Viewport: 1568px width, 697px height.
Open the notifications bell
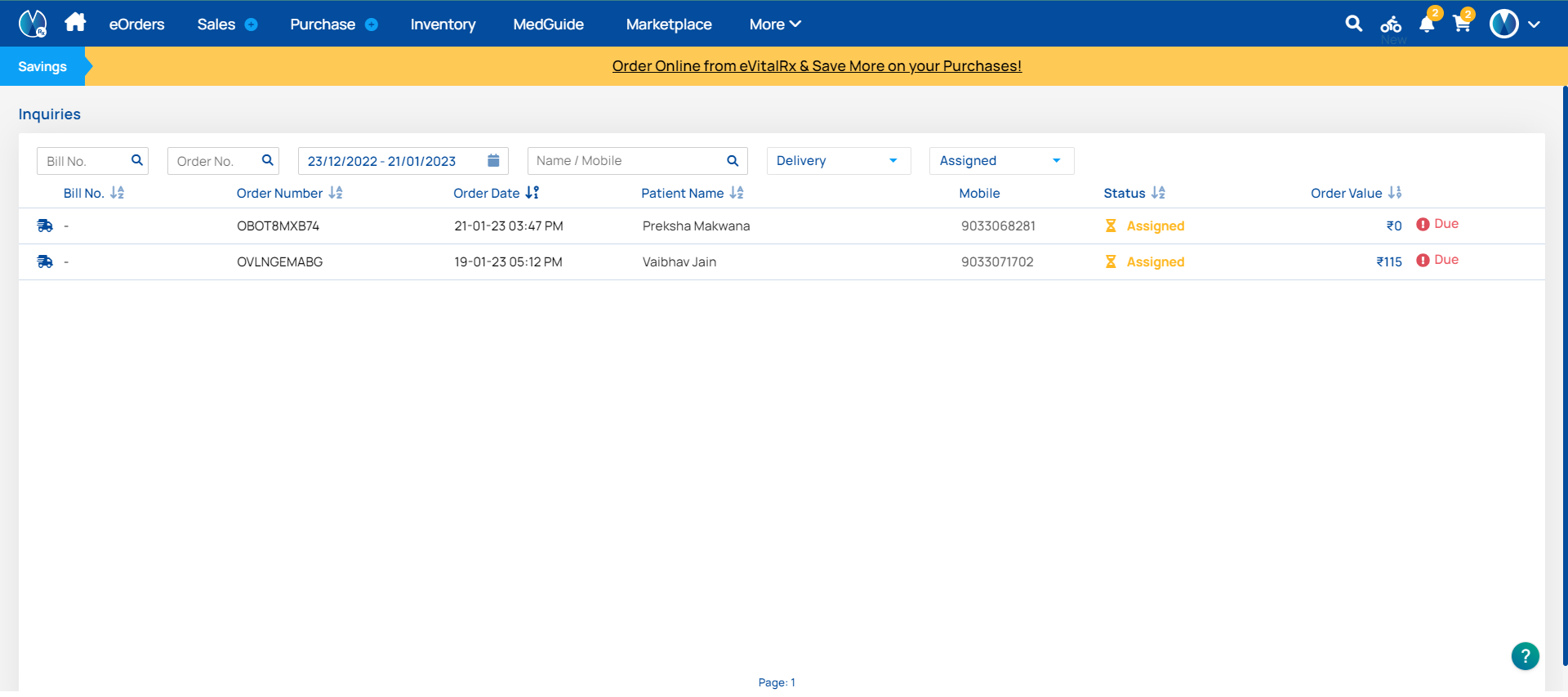[x=1427, y=24]
